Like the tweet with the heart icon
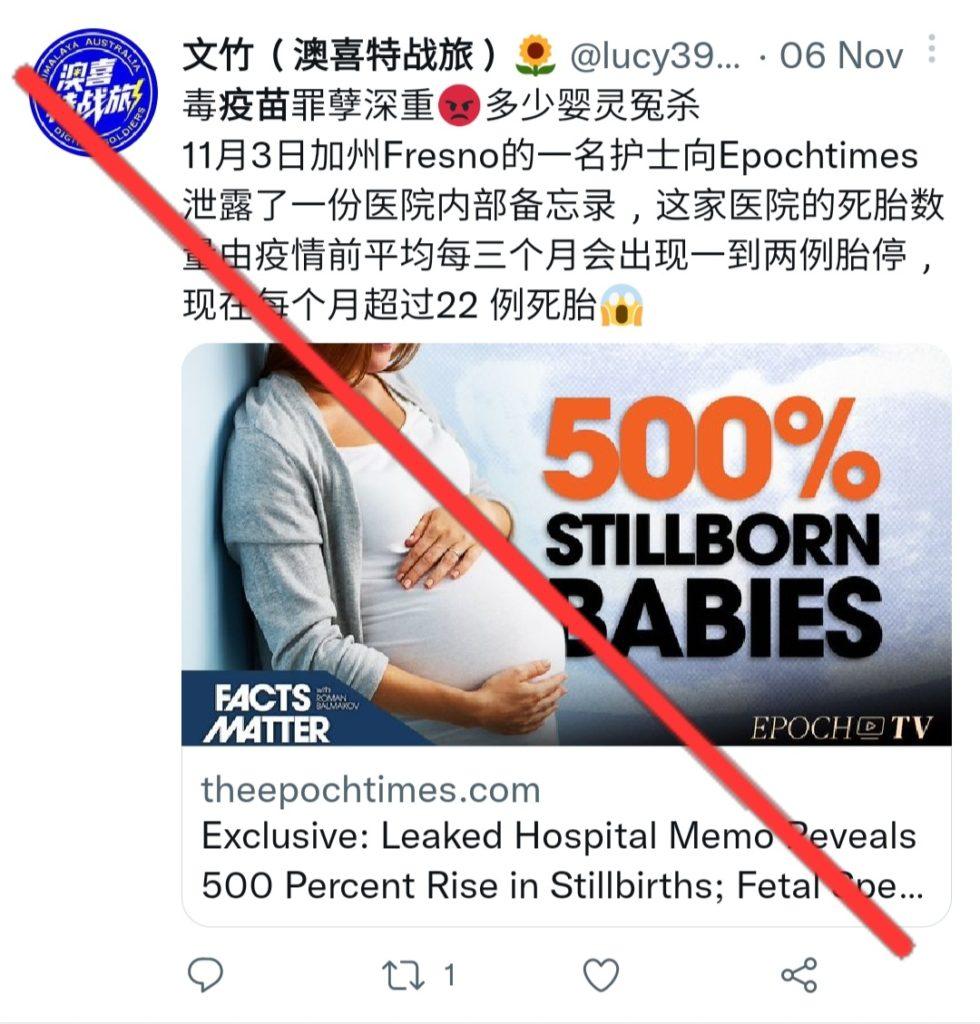 pyautogui.click(x=601, y=976)
